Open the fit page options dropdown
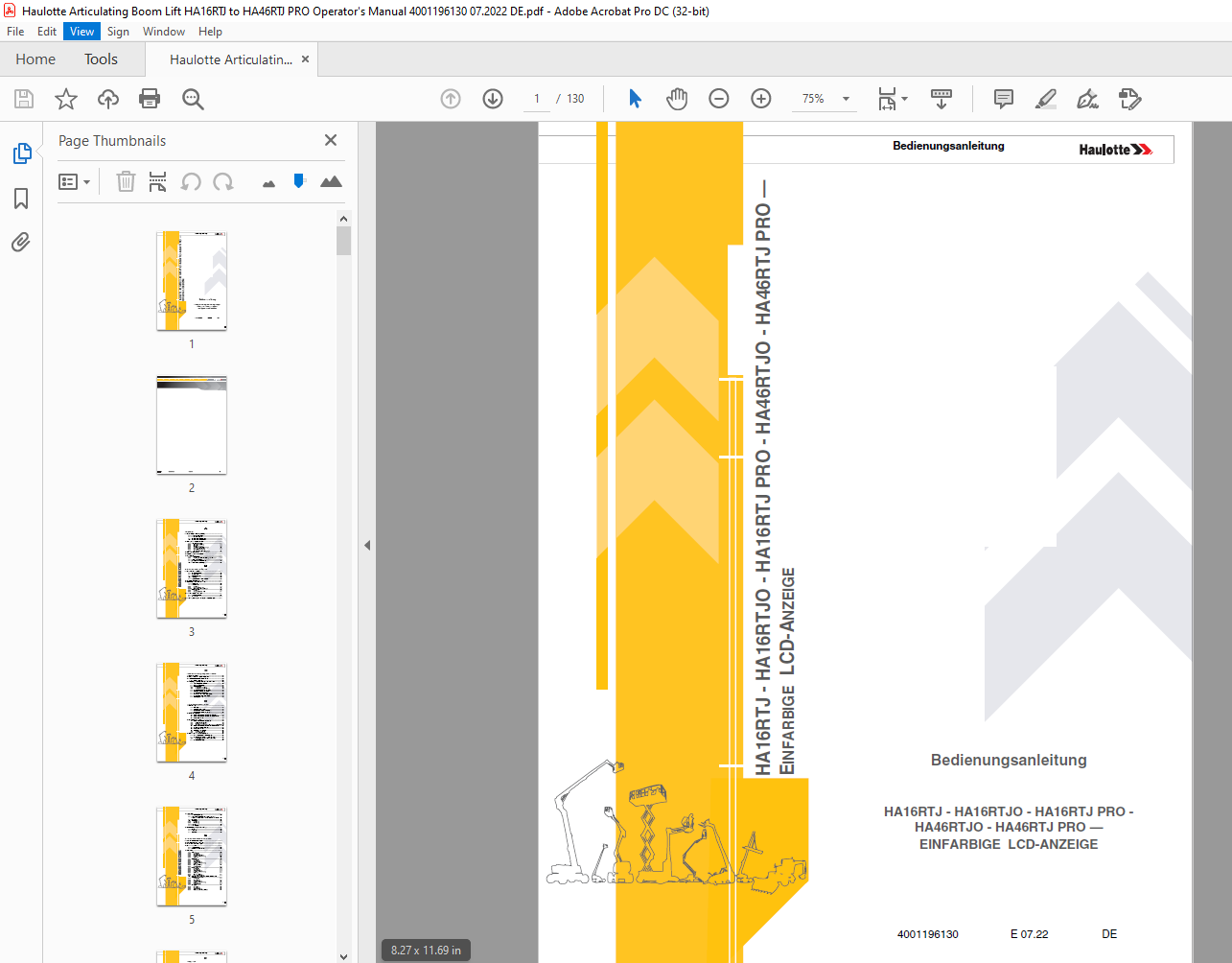 pos(893,99)
